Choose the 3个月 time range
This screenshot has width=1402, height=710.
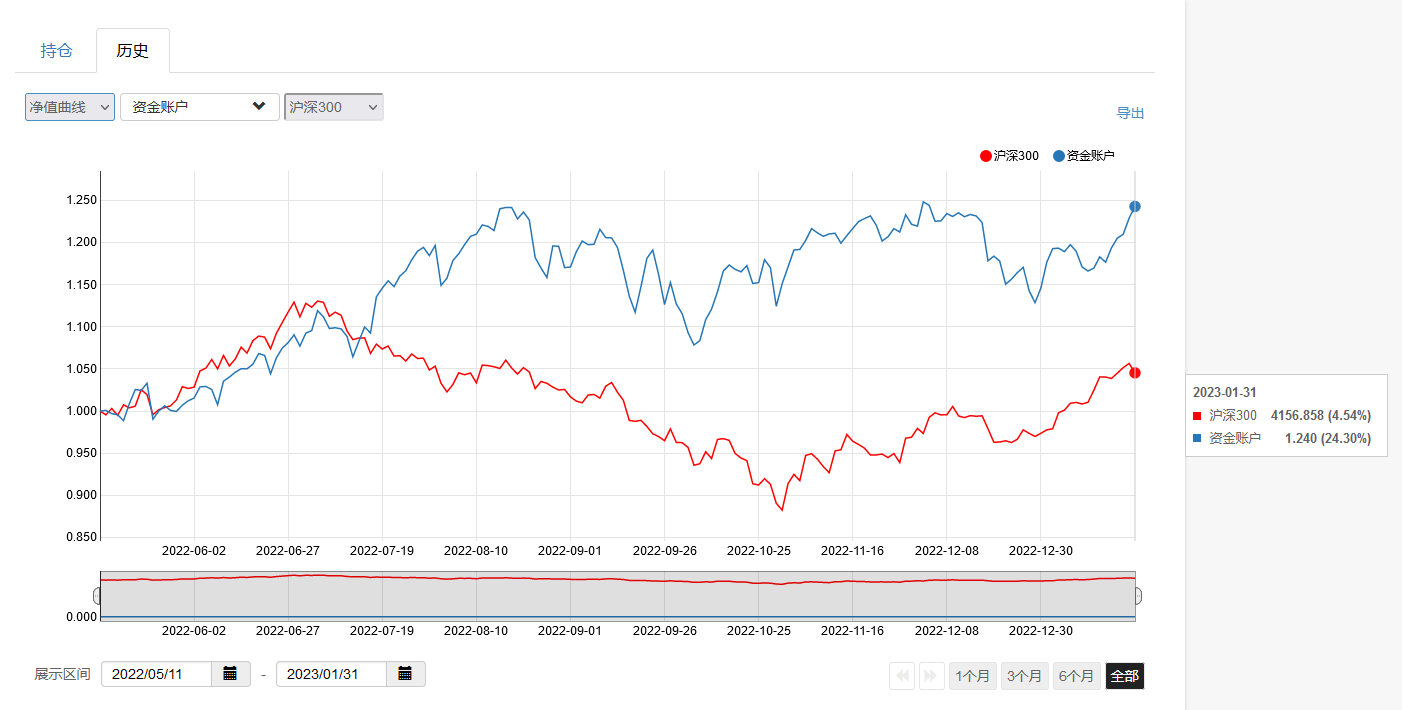coord(1024,676)
